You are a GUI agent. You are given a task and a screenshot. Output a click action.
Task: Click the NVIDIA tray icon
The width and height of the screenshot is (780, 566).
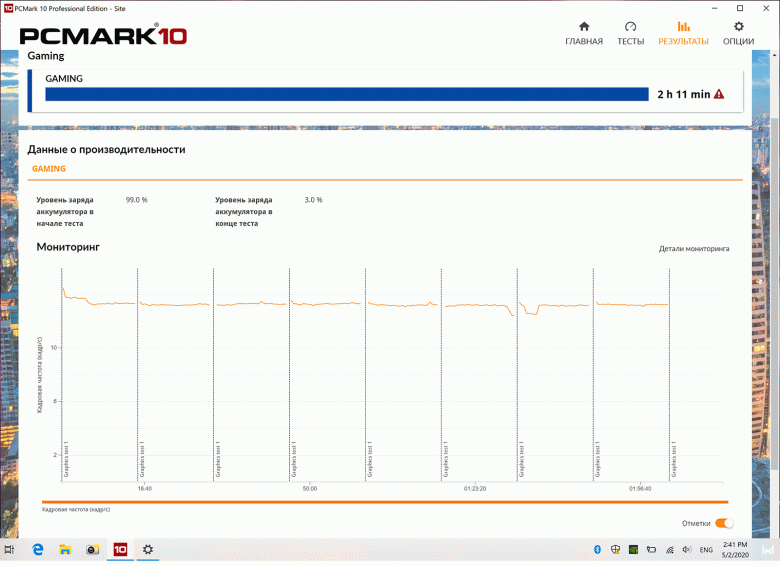633,550
